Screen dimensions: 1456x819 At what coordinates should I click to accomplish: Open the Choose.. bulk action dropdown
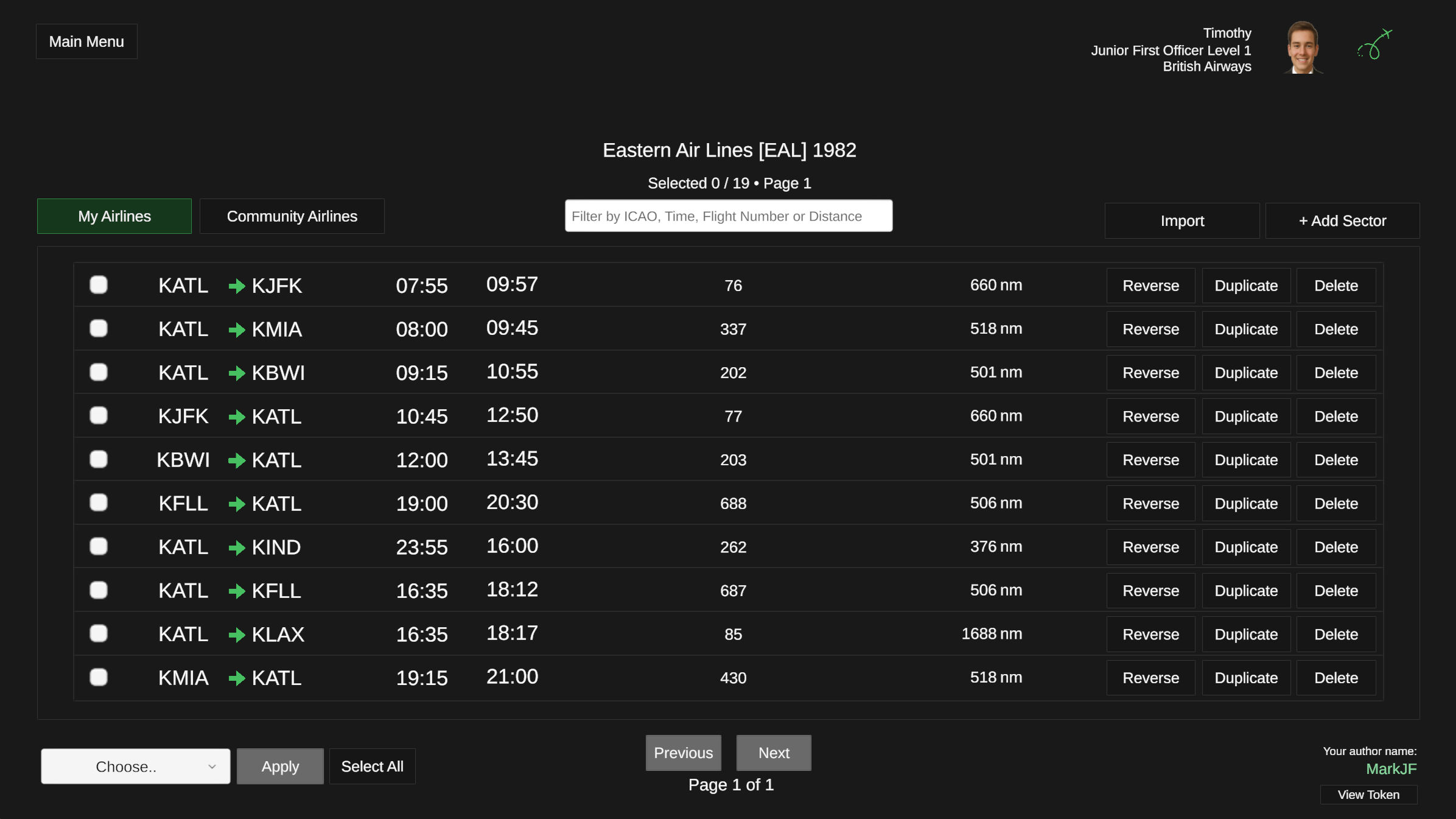point(135,767)
